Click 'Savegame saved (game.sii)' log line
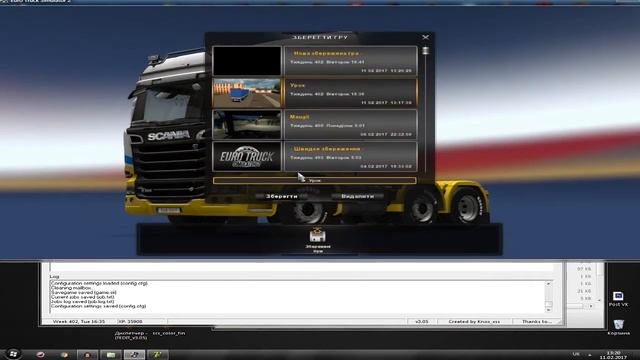 [x=84, y=292]
